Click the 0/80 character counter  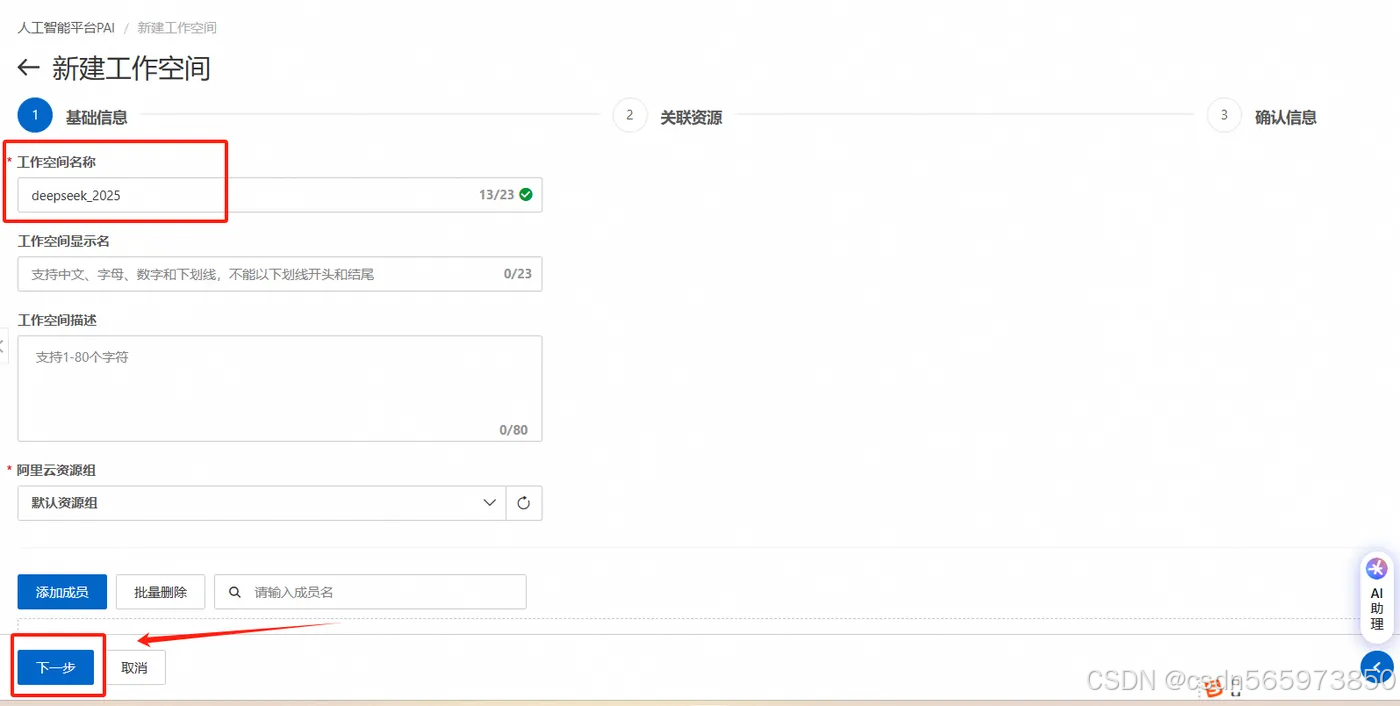[514, 430]
